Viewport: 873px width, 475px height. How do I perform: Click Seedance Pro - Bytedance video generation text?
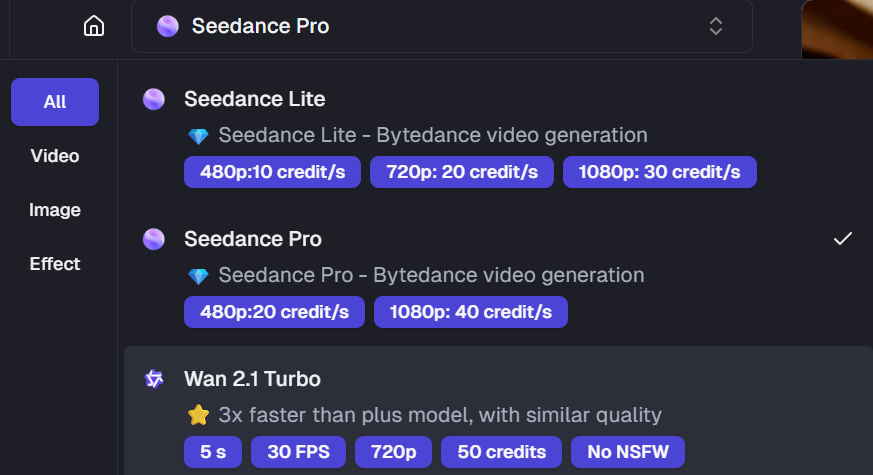click(431, 275)
